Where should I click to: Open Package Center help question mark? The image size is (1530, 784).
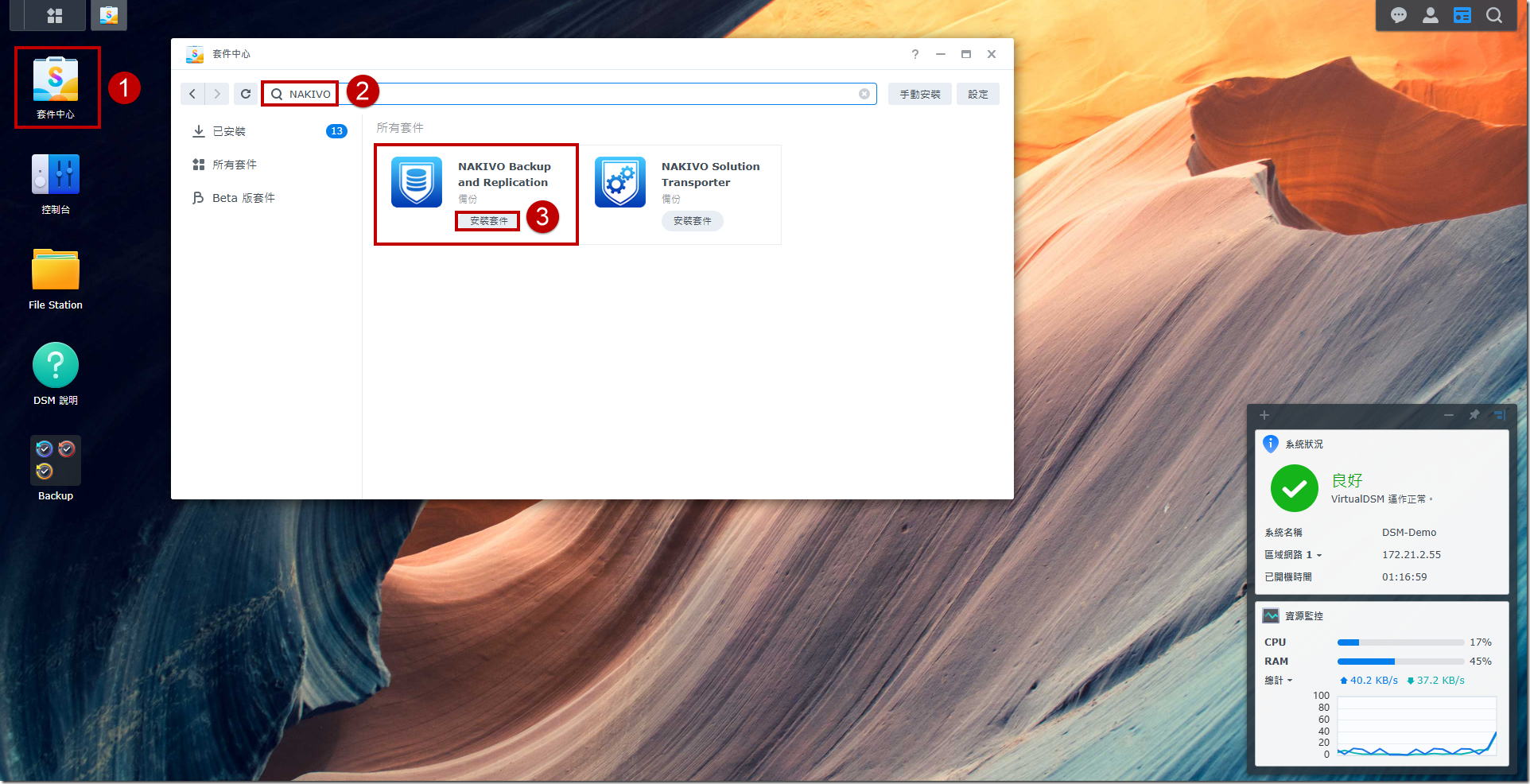[x=915, y=54]
